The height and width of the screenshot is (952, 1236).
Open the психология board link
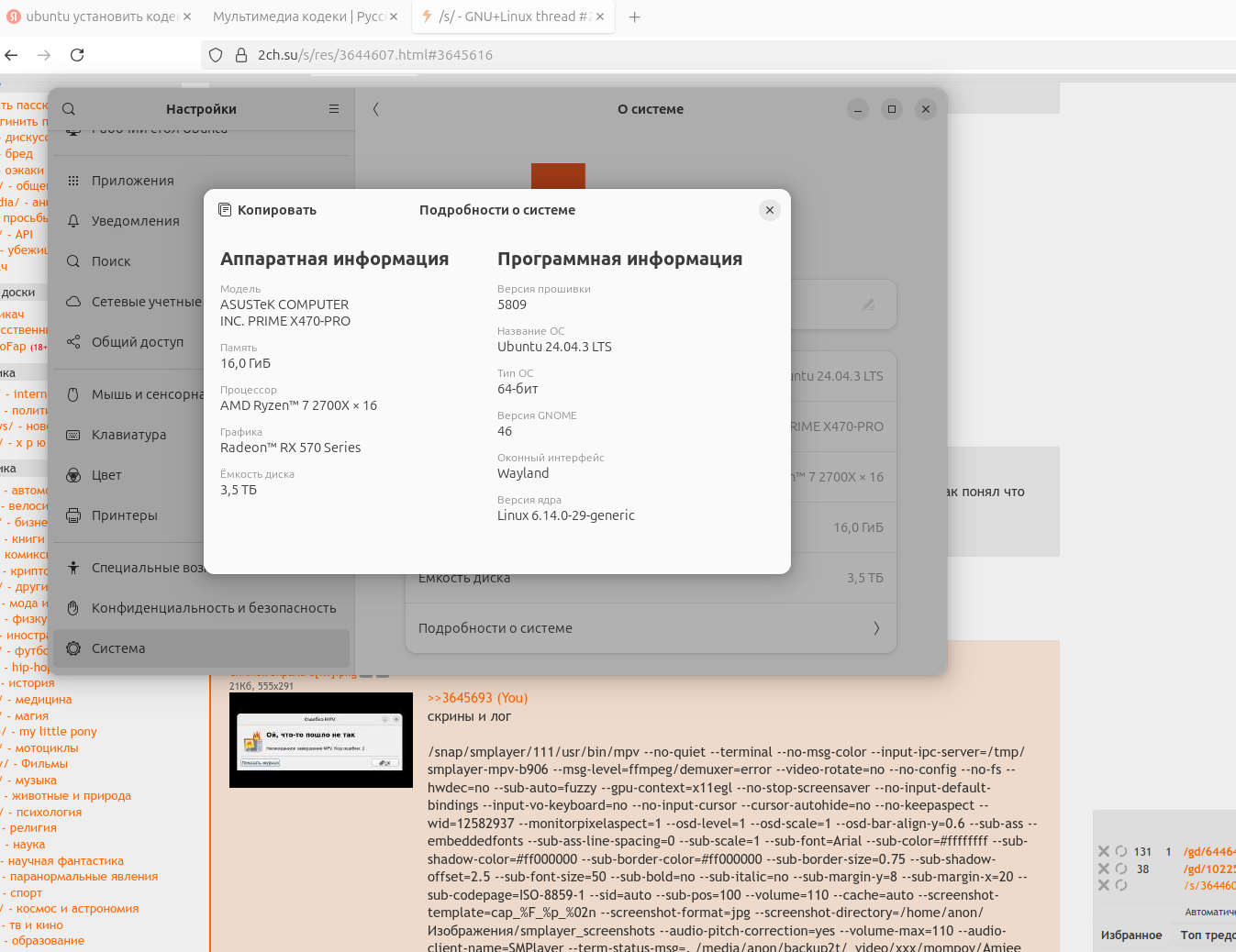pyautogui.click(x=49, y=813)
